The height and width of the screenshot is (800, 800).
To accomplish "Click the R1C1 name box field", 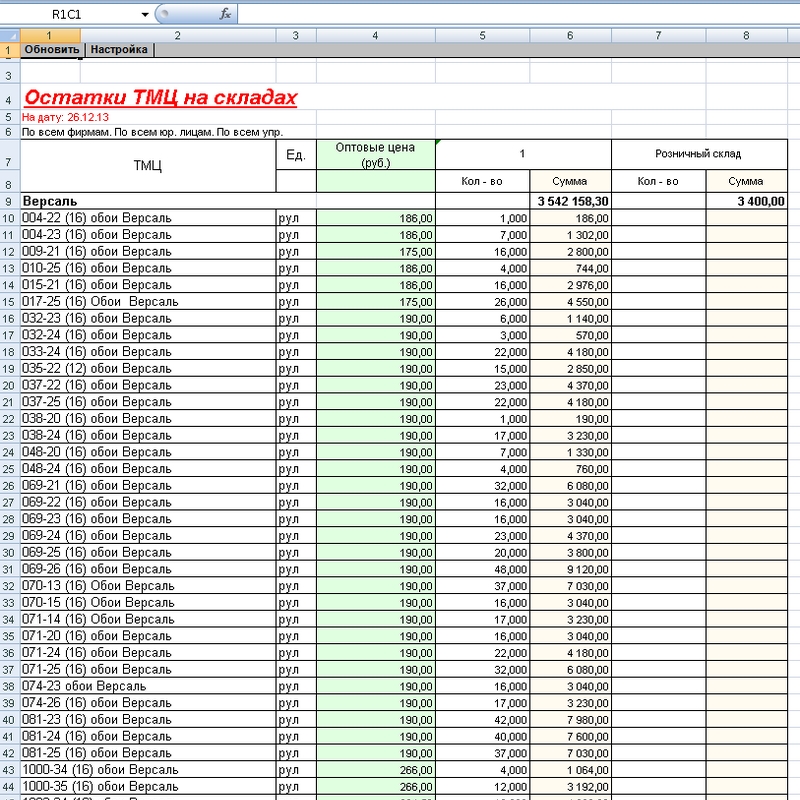I will [69, 14].
